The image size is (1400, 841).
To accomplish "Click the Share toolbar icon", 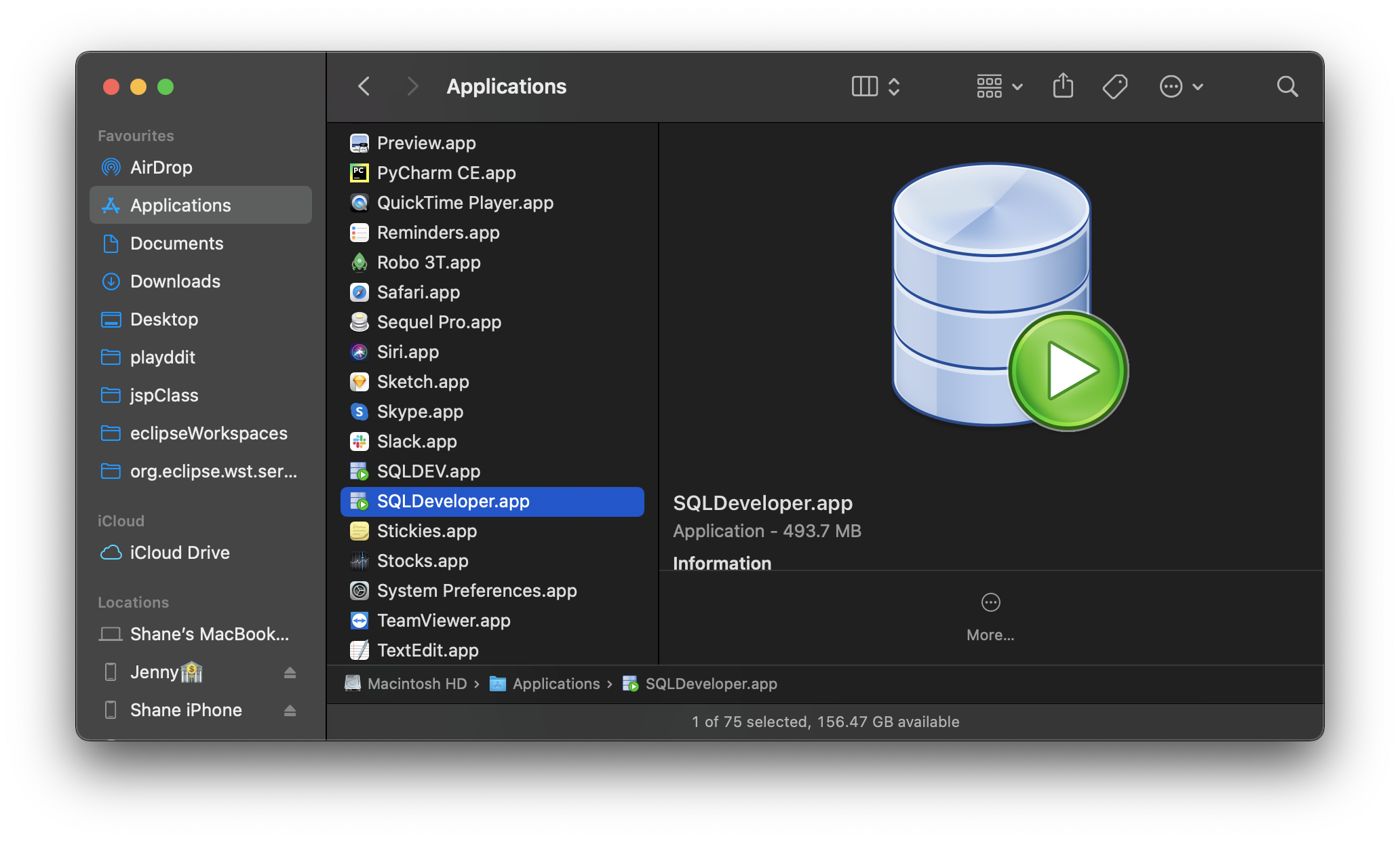I will [1063, 86].
